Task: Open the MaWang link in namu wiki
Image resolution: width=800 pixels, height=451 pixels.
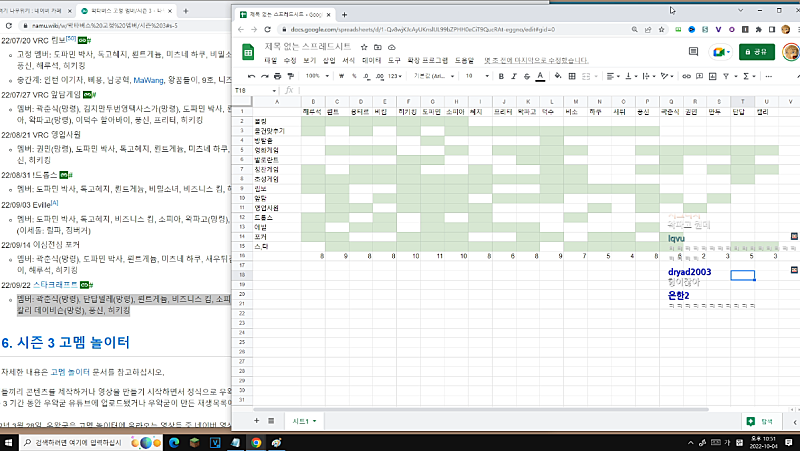Action: (x=148, y=80)
